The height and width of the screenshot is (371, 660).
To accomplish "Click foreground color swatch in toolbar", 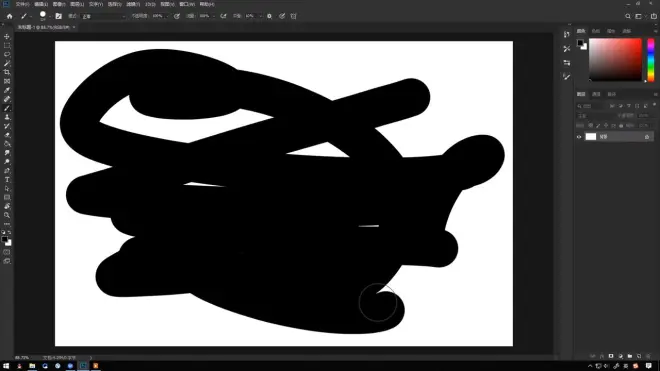I will (x=5, y=239).
